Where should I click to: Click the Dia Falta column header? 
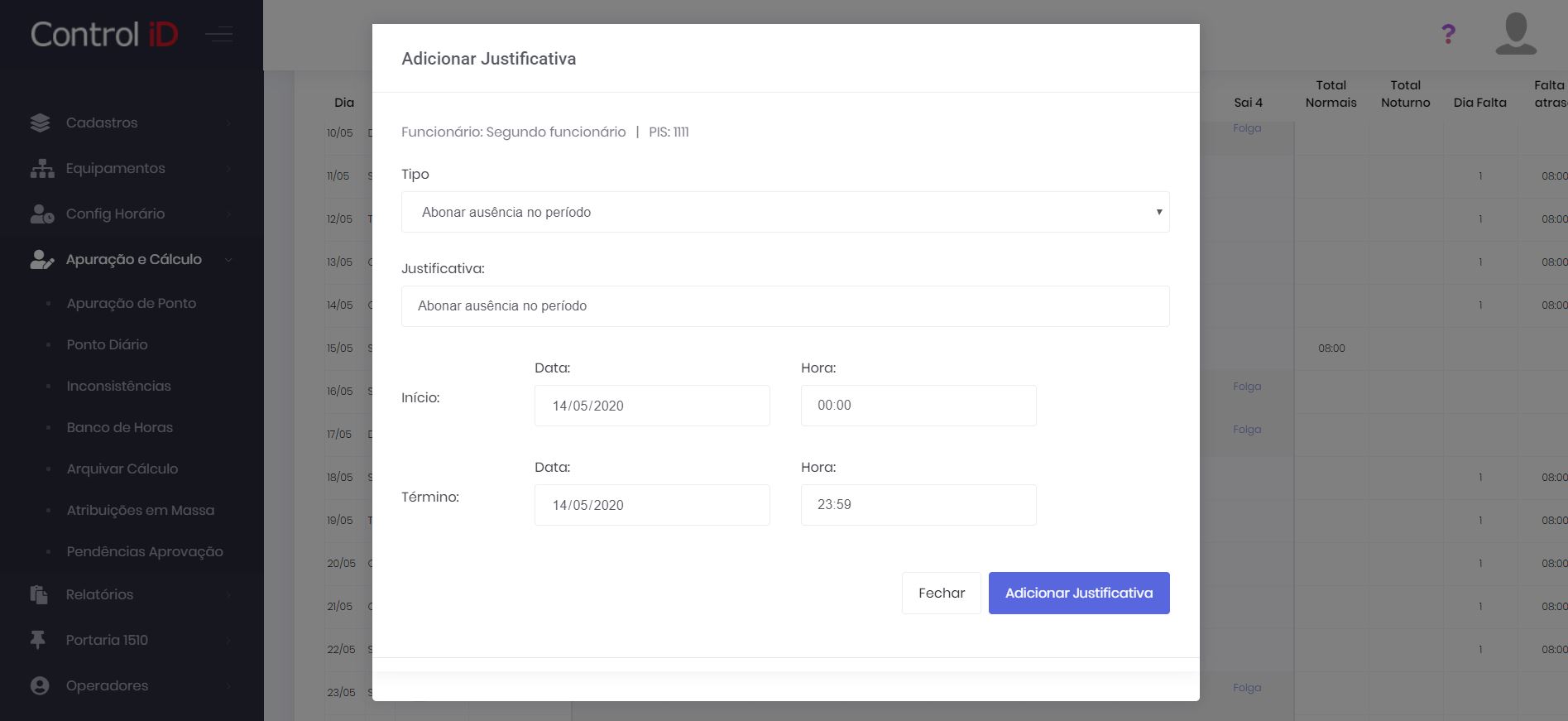1480,103
